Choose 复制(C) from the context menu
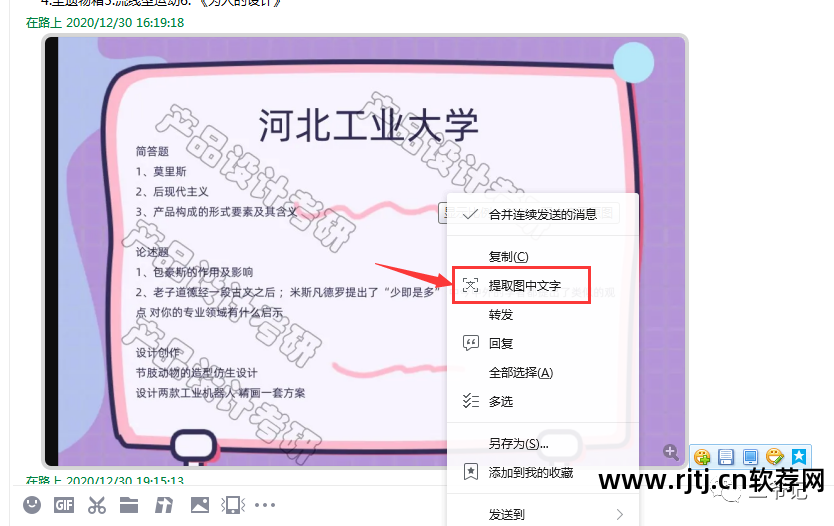Screen dimensions: 834x526 pyautogui.click(x=543, y=256)
